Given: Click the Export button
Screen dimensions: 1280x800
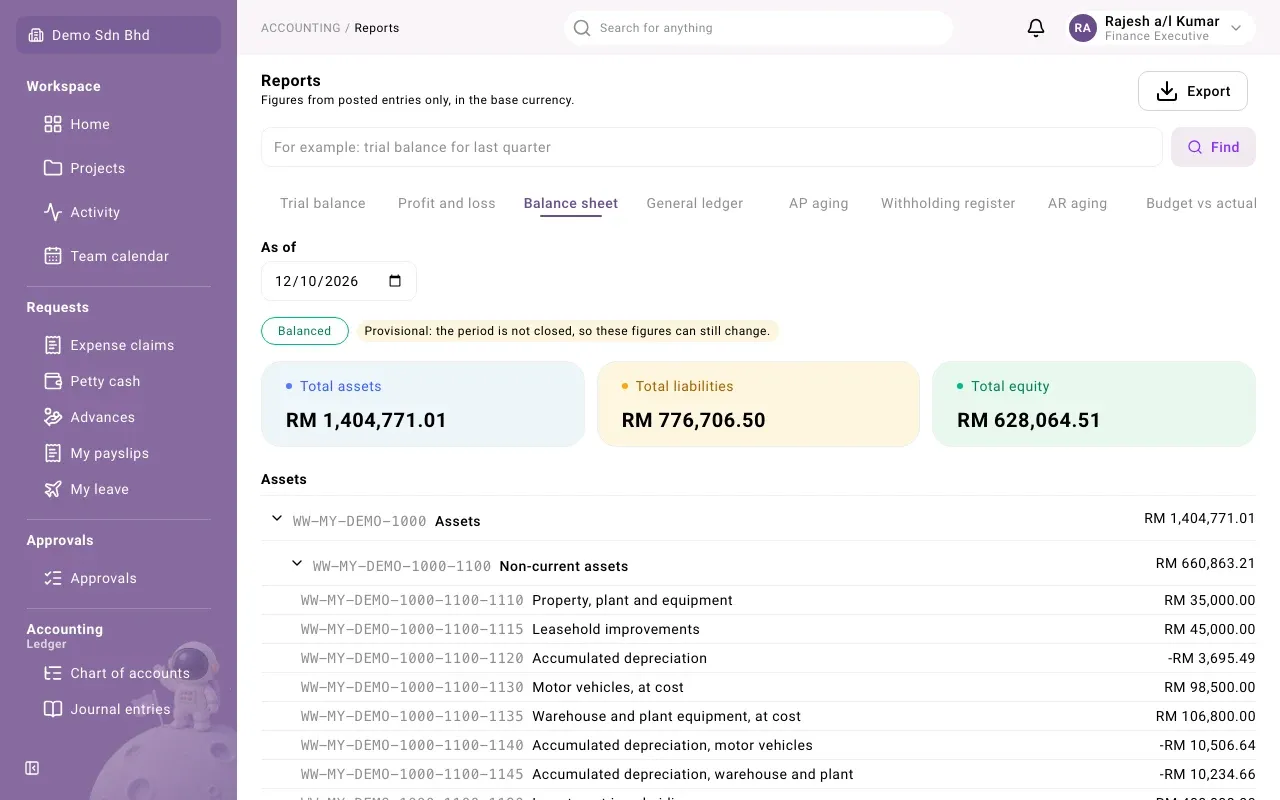Looking at the screenshot, I should click(1193, 91).
